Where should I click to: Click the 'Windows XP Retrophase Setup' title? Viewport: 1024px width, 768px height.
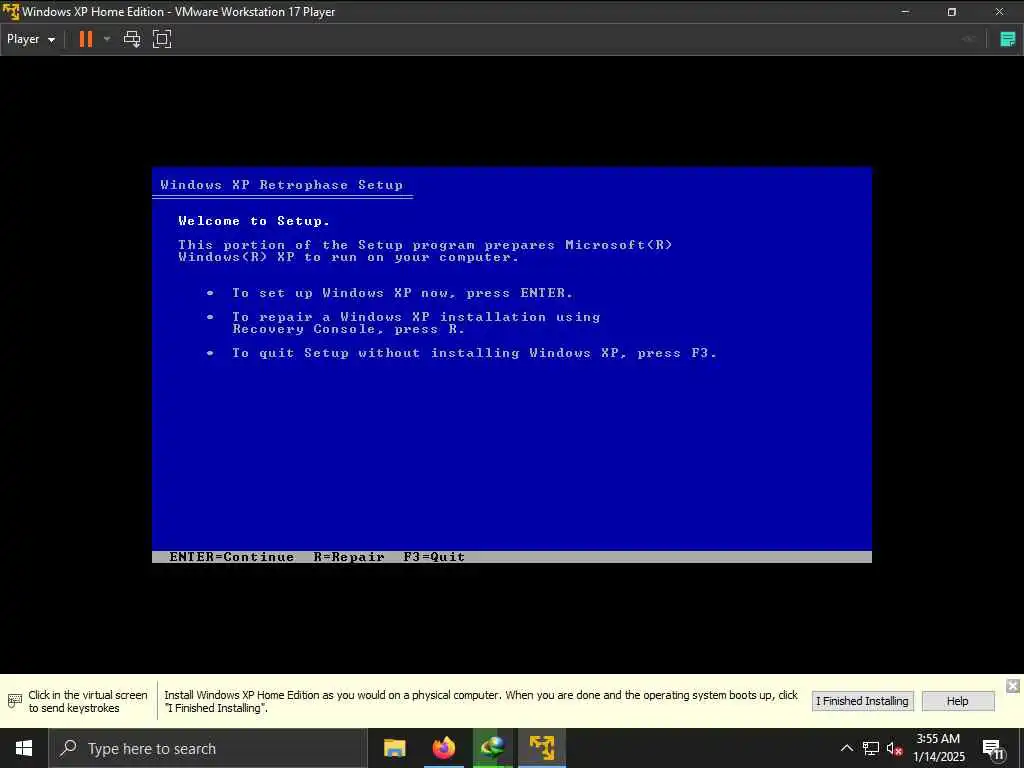tap(281, 185)
